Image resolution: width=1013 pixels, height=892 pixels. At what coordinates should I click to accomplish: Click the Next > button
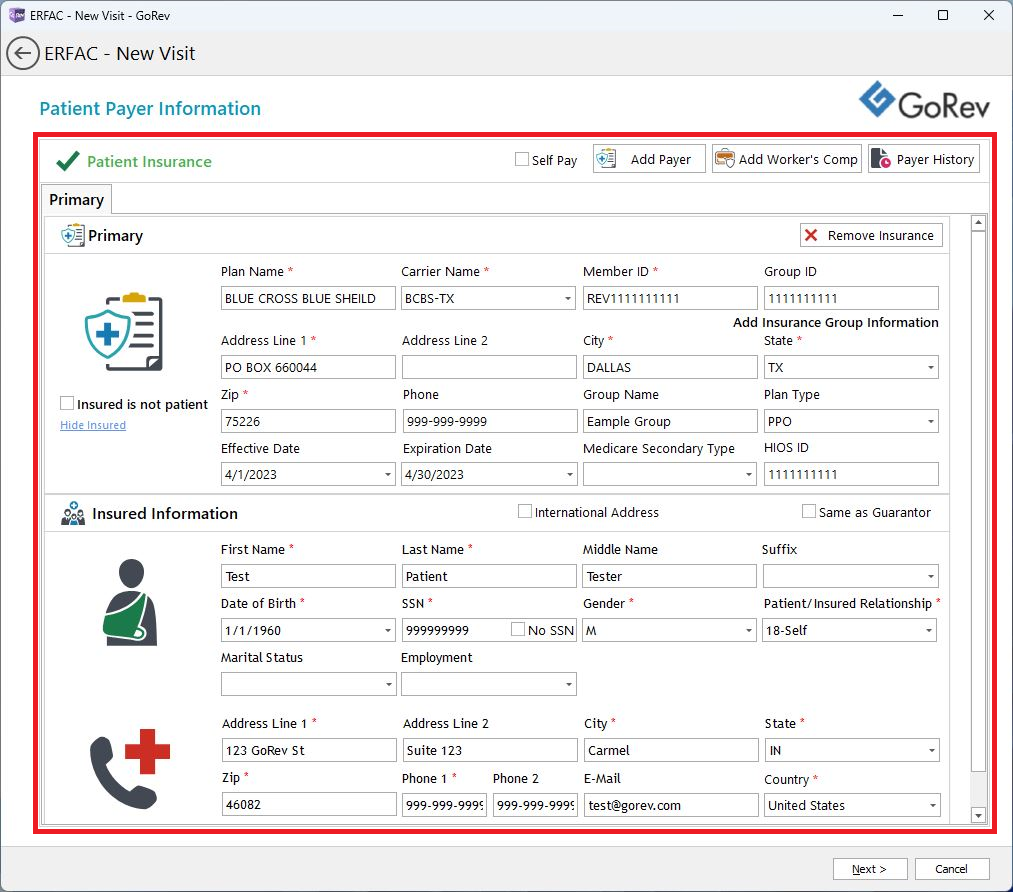click(870, 869)
